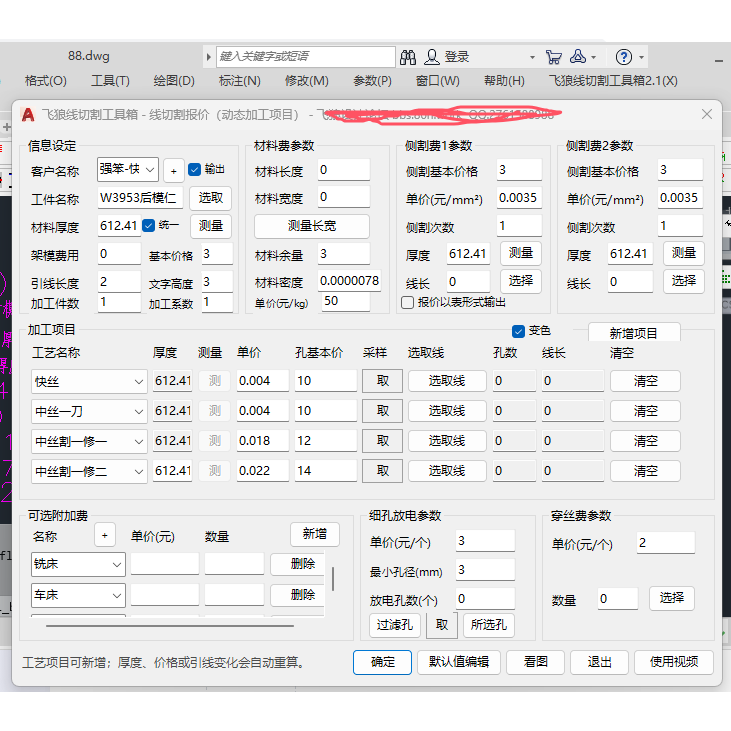Click the keyword search input field
Viewport: 731px width, 731px height.
tap(306, 57)
